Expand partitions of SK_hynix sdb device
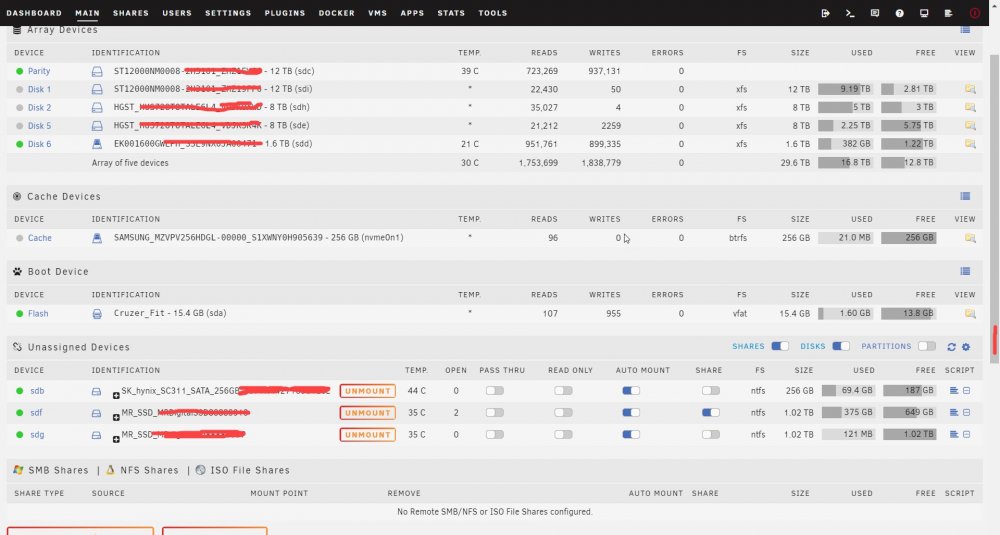This screenshot has height=535, width=1000. pos(116,396)
